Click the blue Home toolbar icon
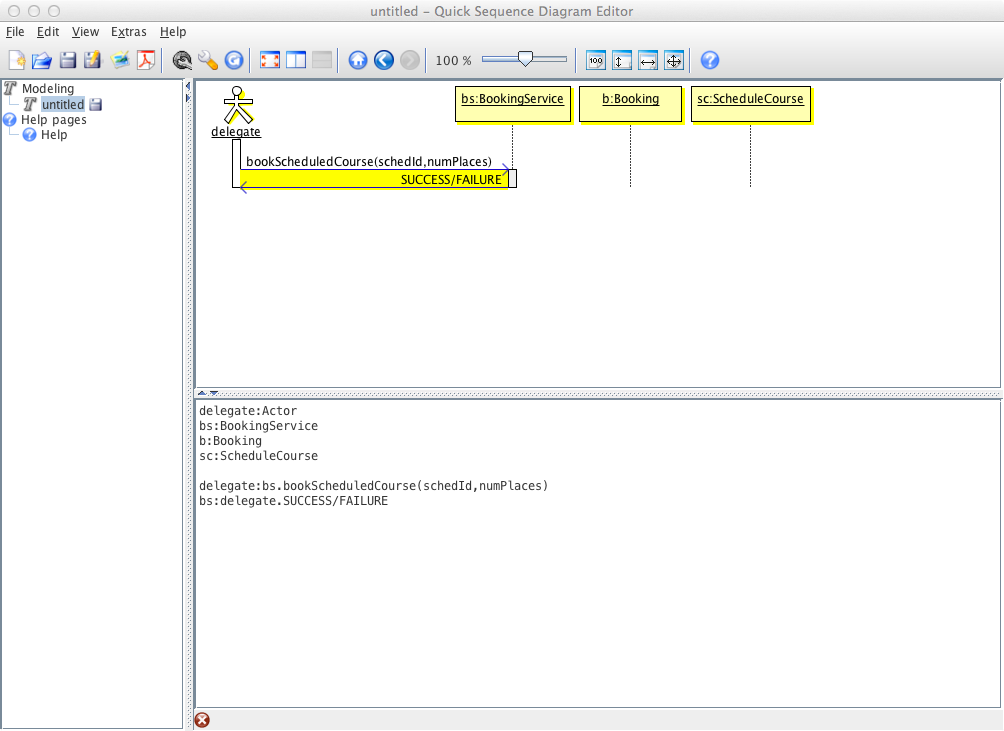The height and width of the screenshot is (731, 1004). [x=358, y=60]
